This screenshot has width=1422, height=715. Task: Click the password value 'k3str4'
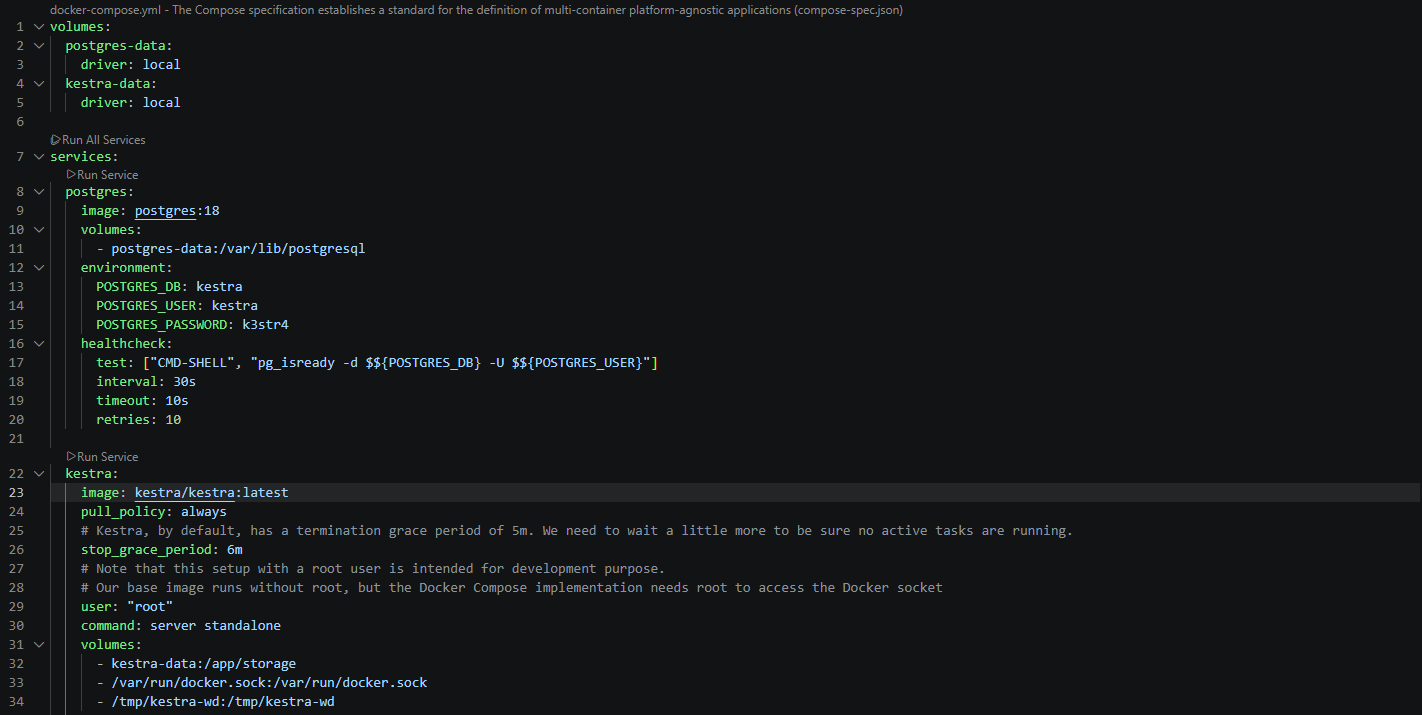coord(265,325)
